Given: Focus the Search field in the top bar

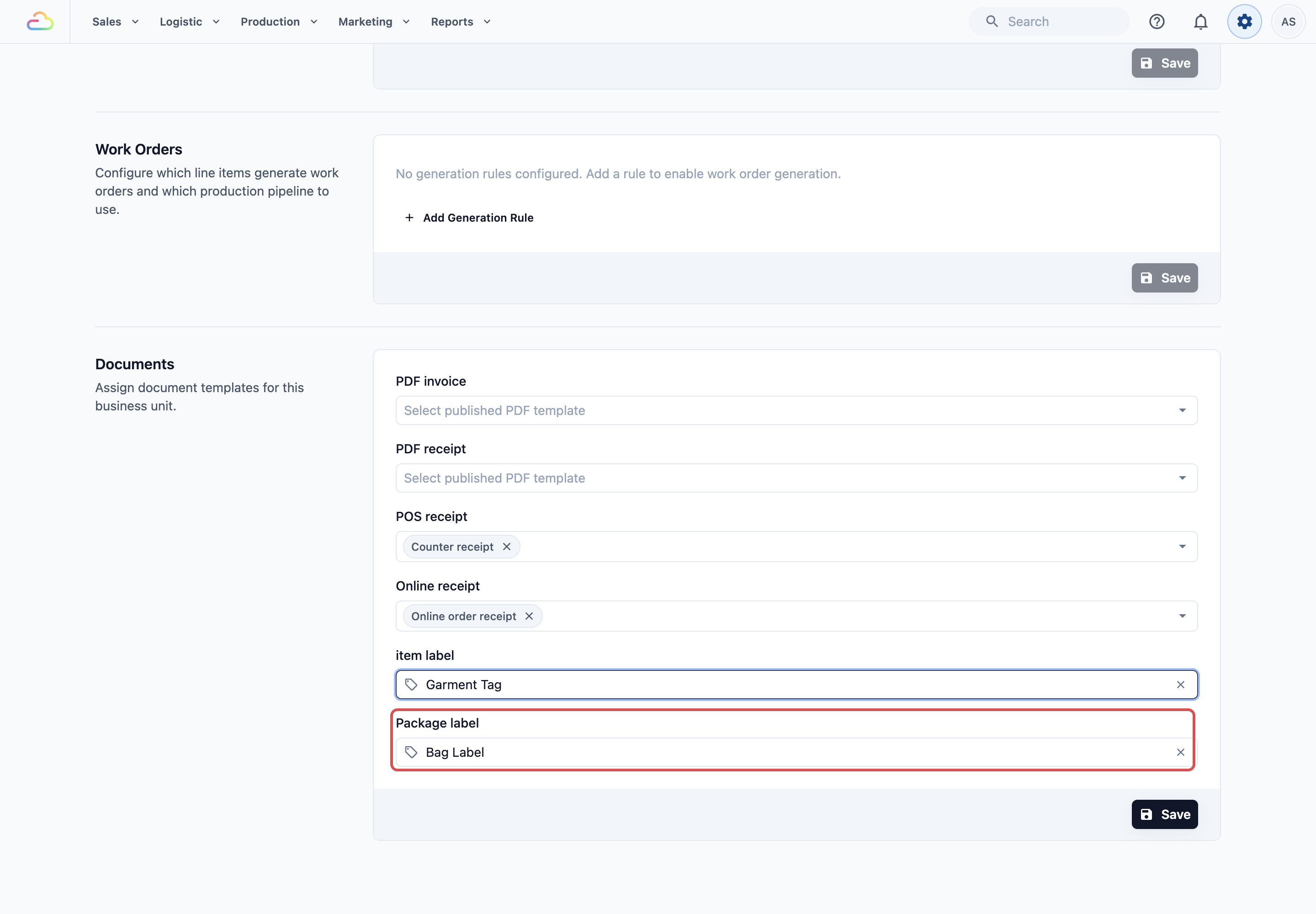Looking at the screenshot, I should (1049, 21).
